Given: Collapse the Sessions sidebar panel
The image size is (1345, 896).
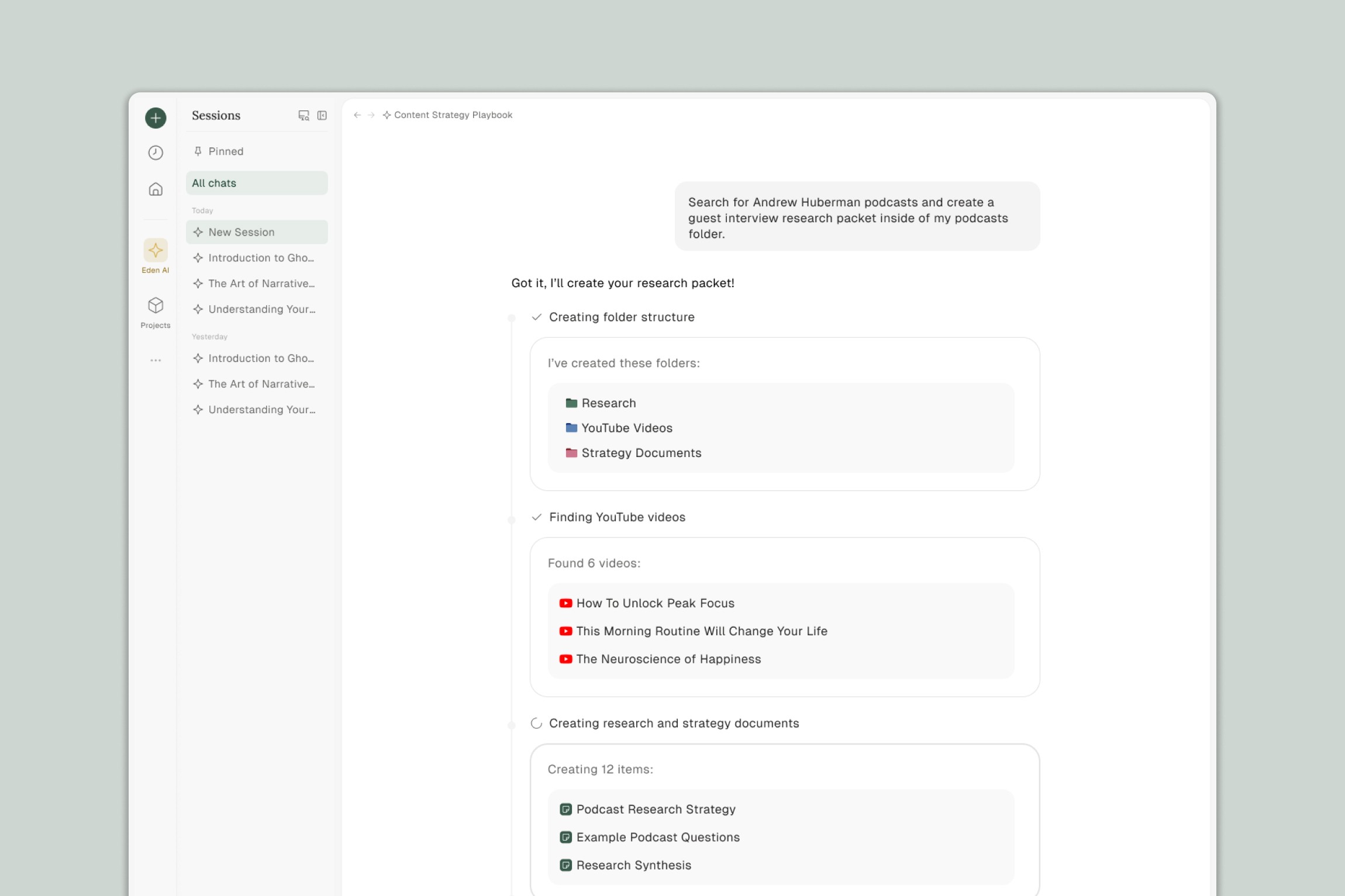Looking at the screenshot, I should click(x=322, y=116).
